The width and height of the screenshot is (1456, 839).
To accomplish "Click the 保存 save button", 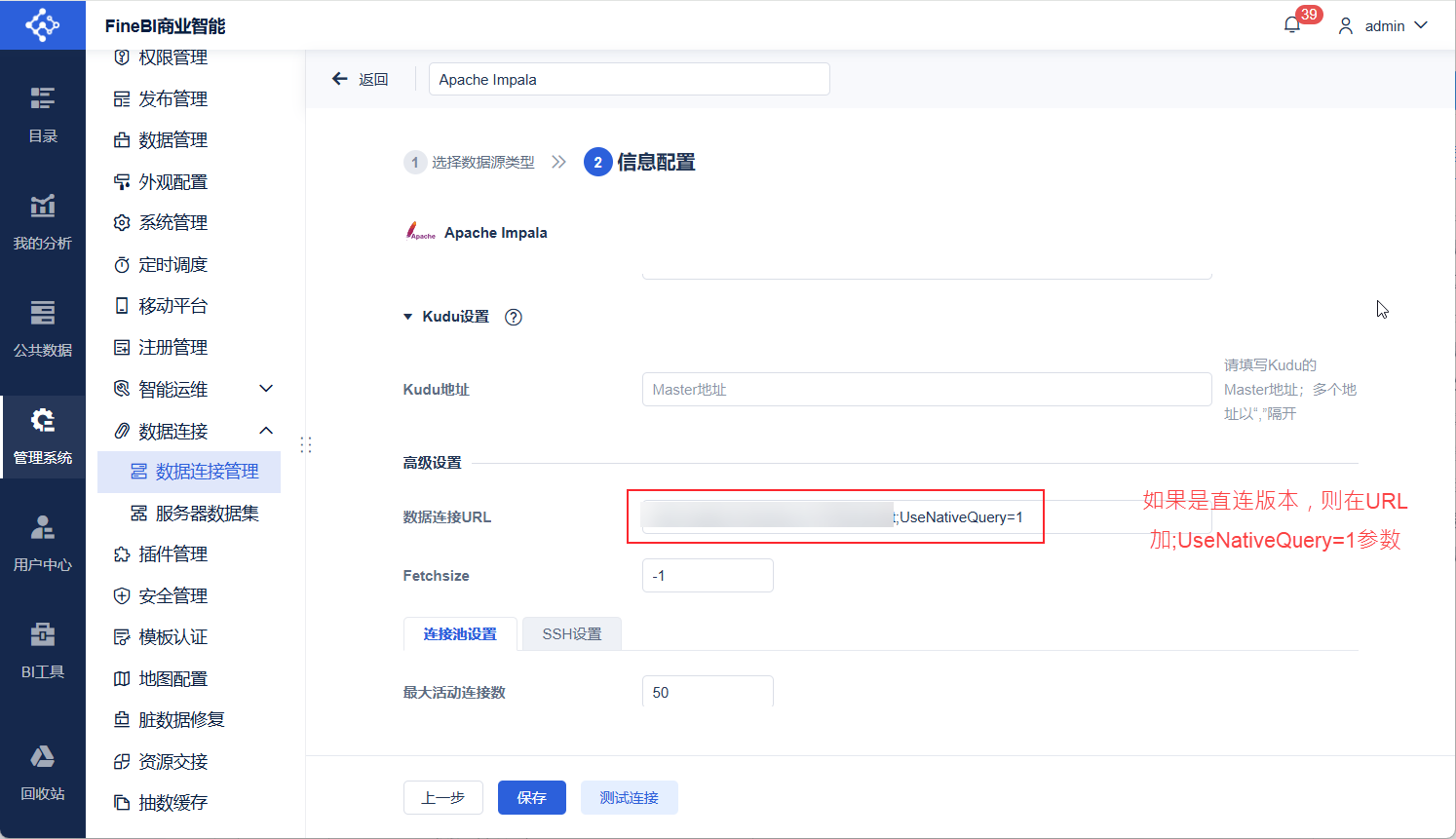I will [x=532, y=798].
